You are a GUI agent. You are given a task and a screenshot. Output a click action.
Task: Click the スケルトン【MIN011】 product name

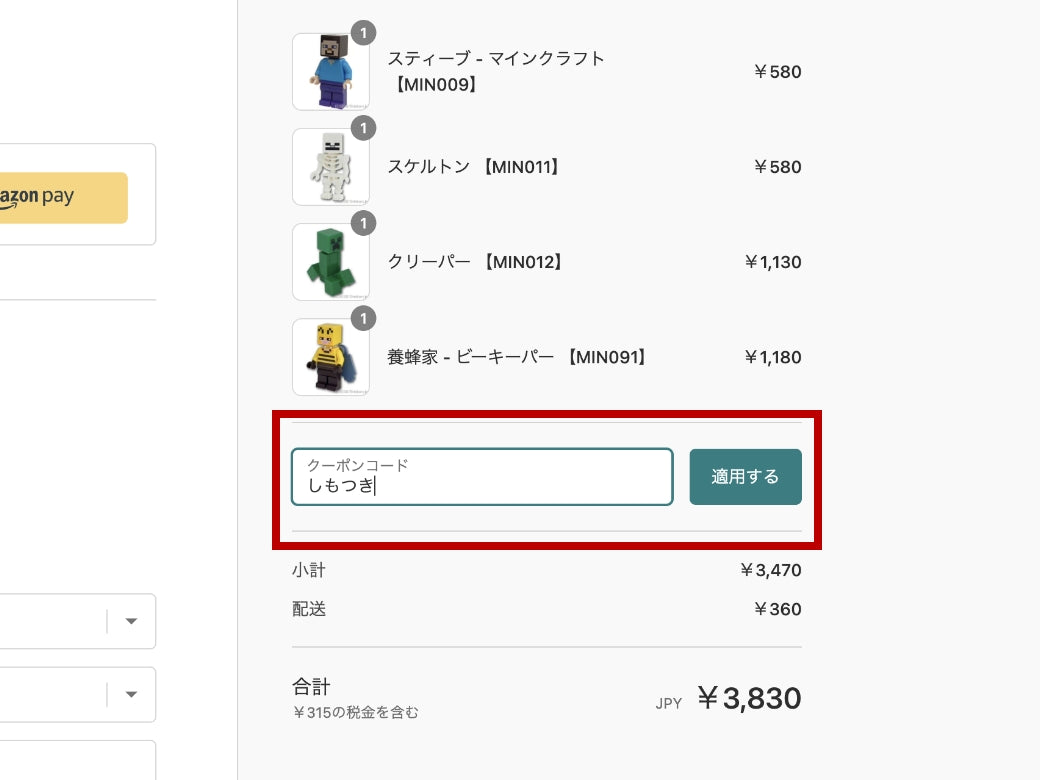(473, 167)
